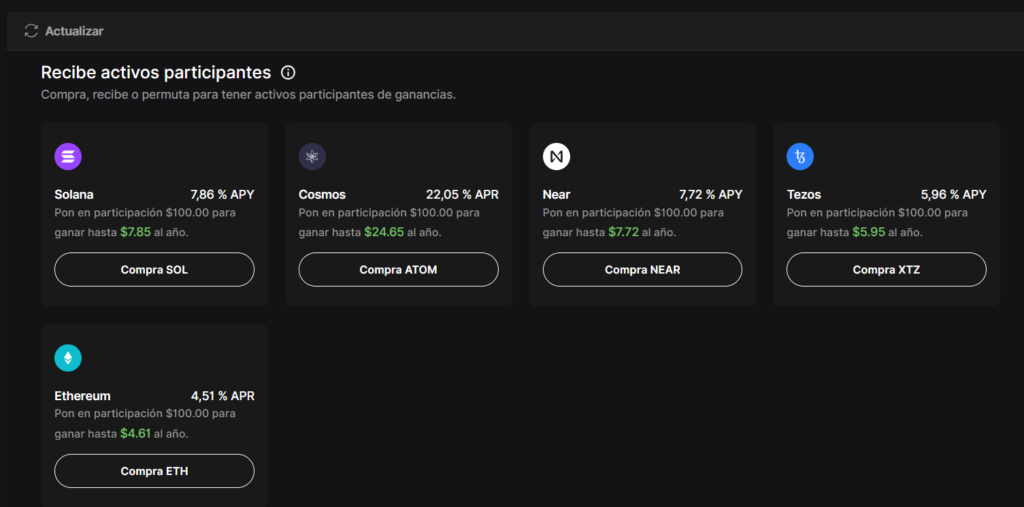Screen dimensions: 1024x507
Task: Select the Cosmos card title
Action: point(322,195)
